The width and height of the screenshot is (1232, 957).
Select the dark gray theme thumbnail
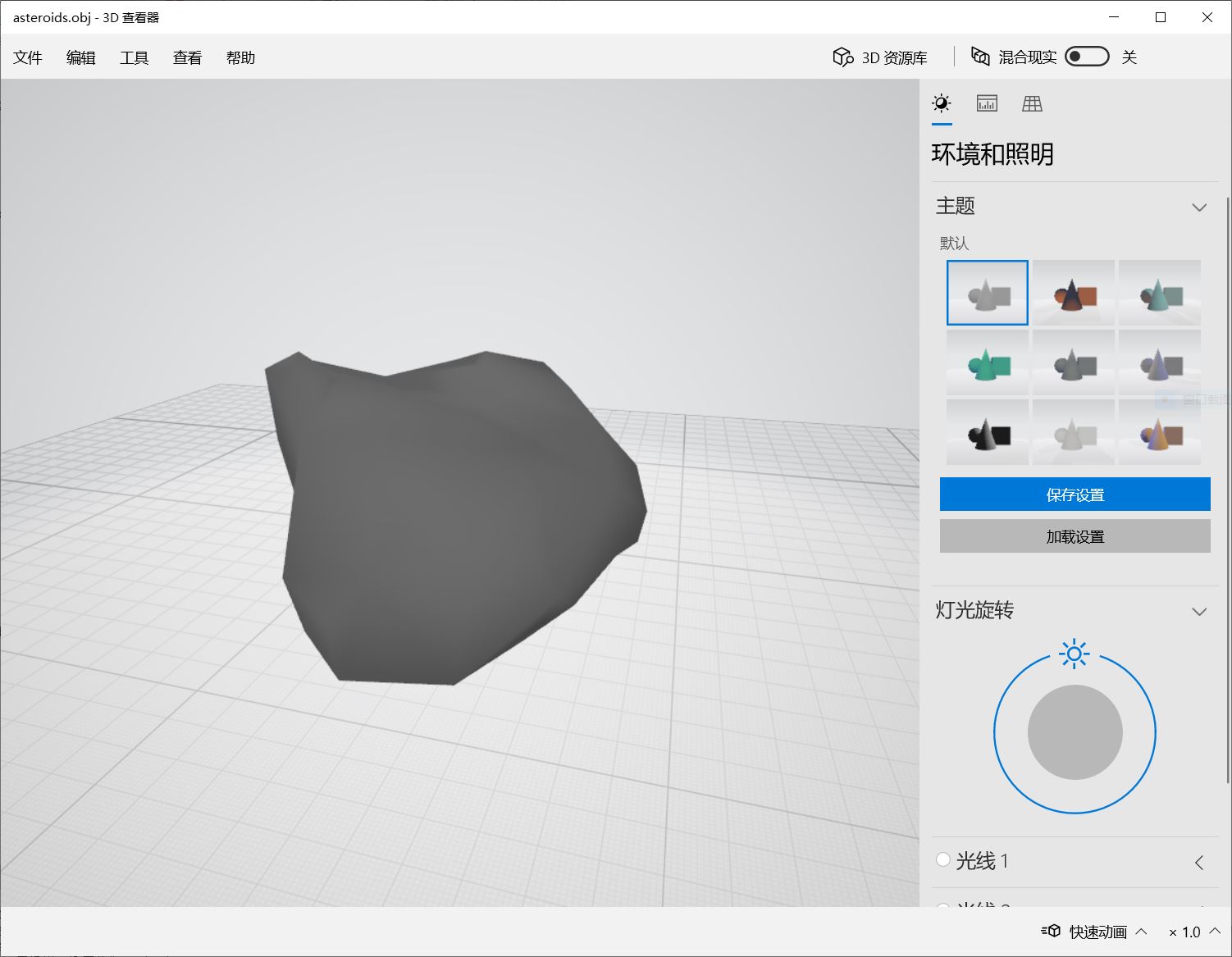(x=1074, y=362)
